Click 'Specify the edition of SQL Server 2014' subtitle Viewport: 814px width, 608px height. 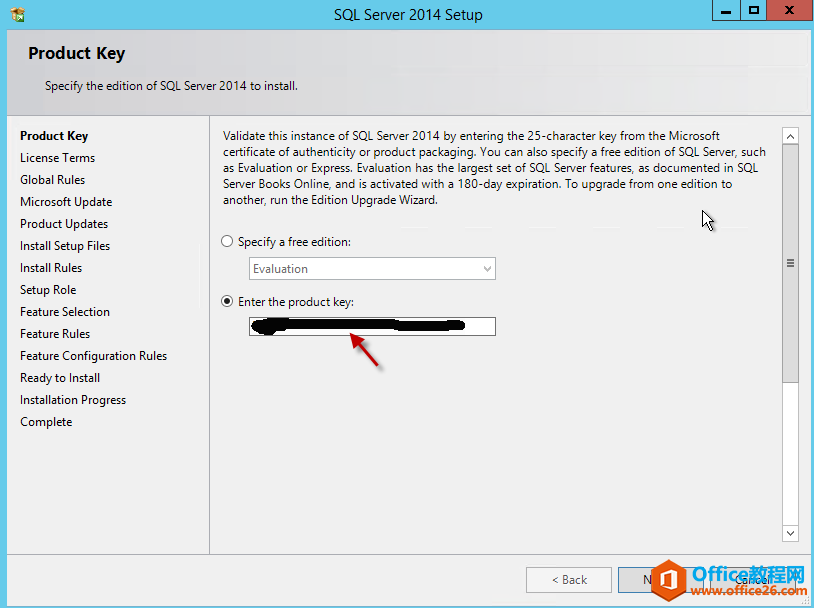[x=171, y=86]
